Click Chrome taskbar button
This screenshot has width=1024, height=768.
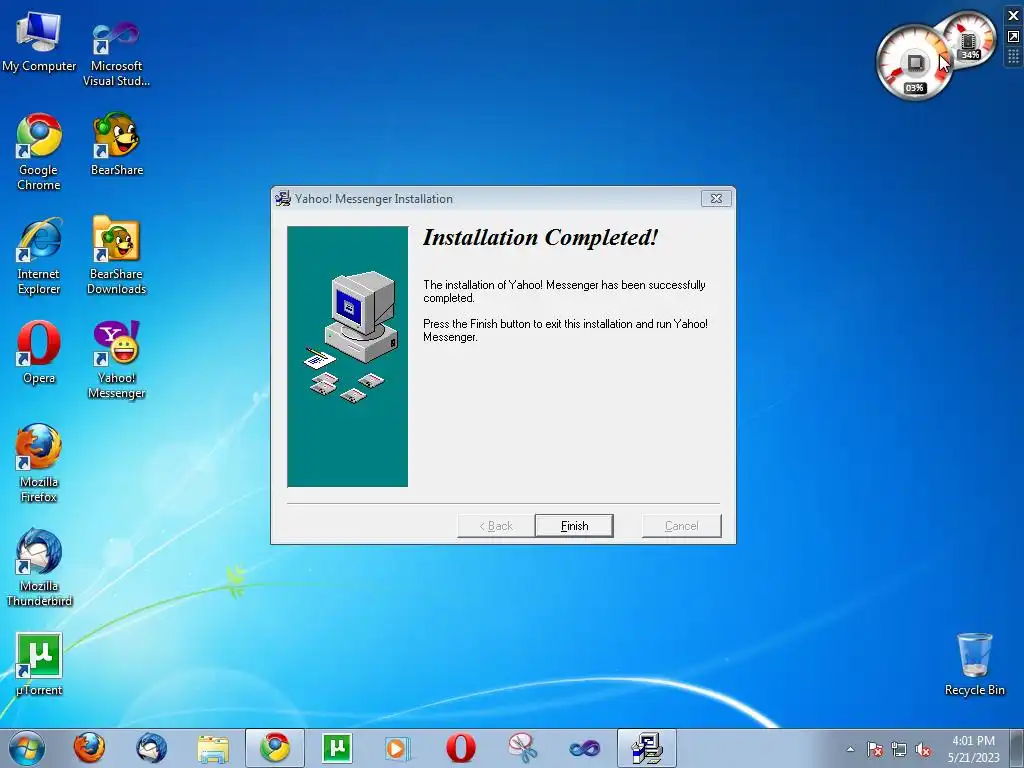[275, 748]
